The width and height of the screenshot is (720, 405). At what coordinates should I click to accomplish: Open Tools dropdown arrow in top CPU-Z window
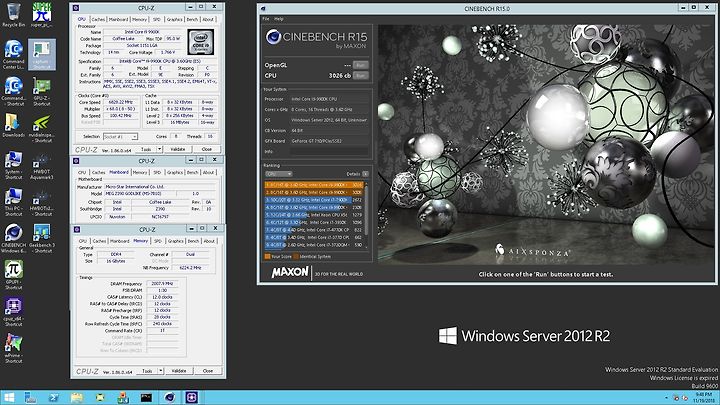click(x=159, y=149)
